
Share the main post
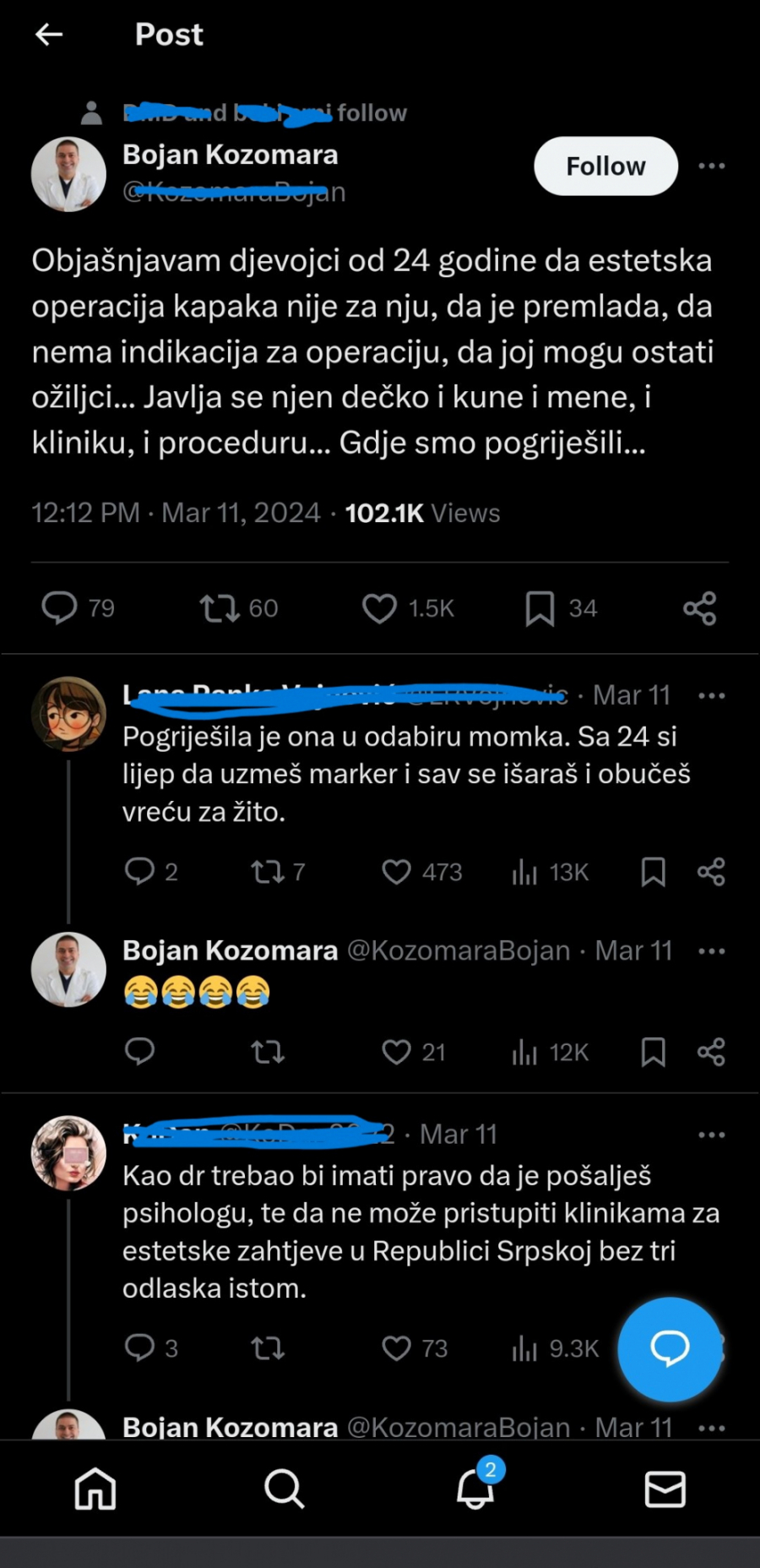tap(699, 607)
